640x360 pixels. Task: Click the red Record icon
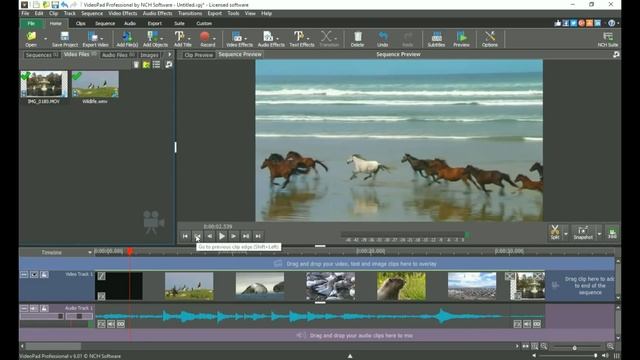coord(205,36)
